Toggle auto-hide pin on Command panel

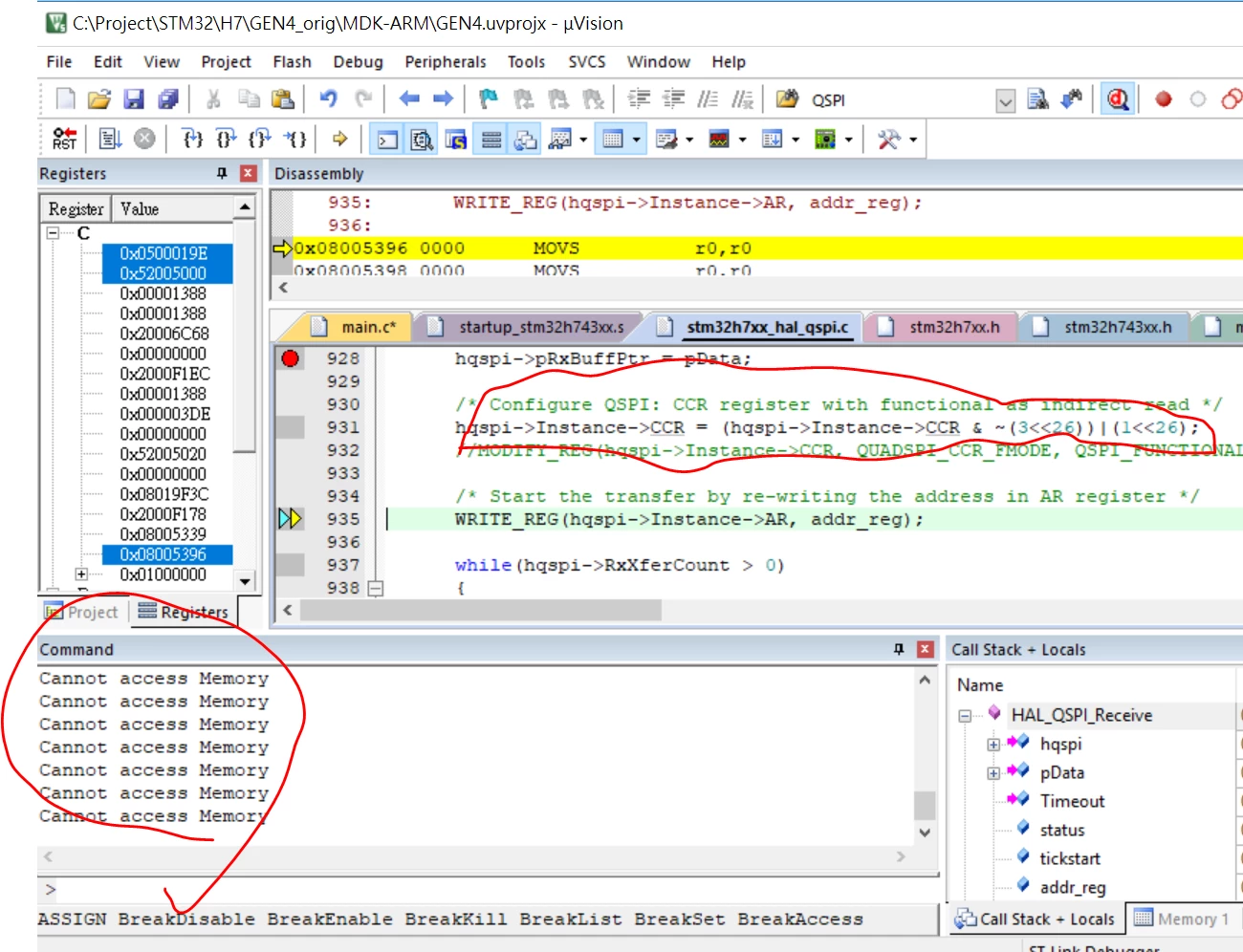[x=899, y=649]
